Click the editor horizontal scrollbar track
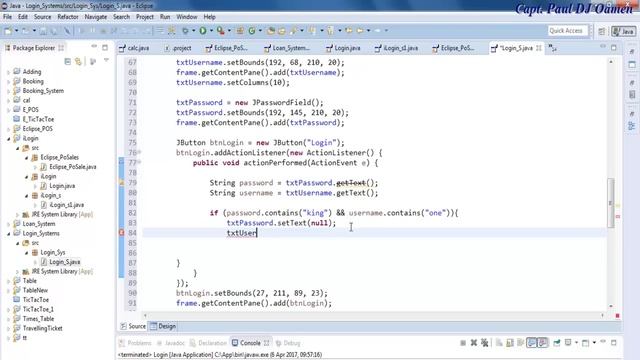 (x=373, y=316)
